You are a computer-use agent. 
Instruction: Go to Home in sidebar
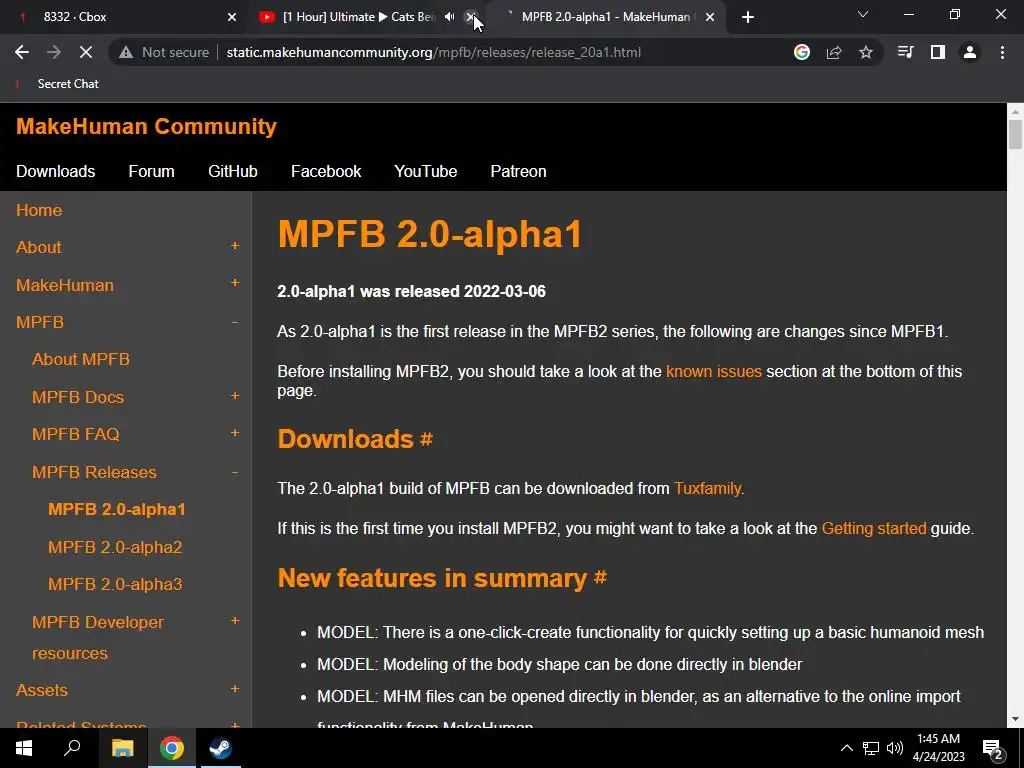[39, 210]
